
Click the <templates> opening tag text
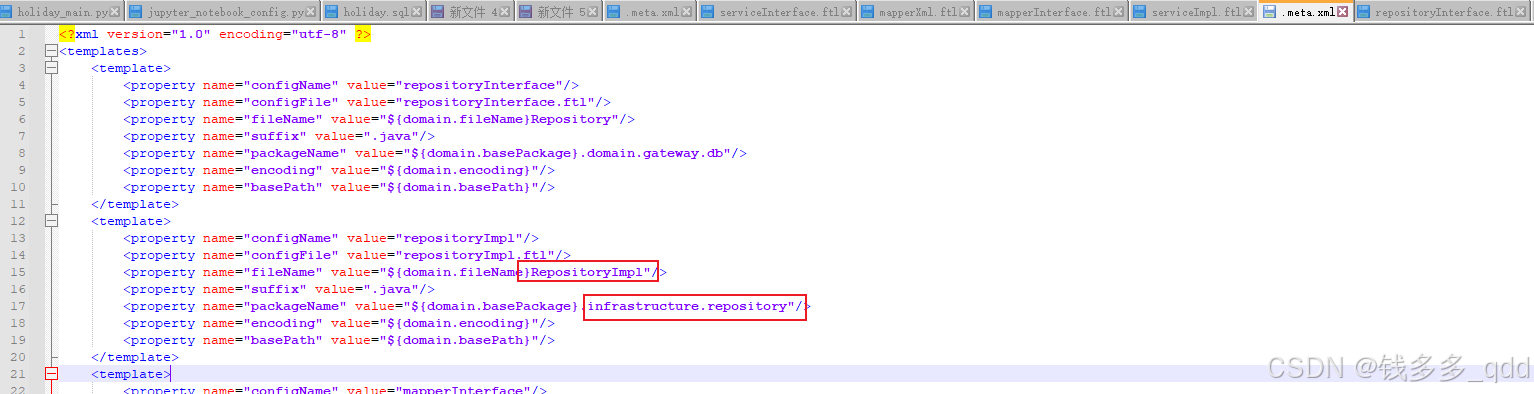tap(103, 51)
